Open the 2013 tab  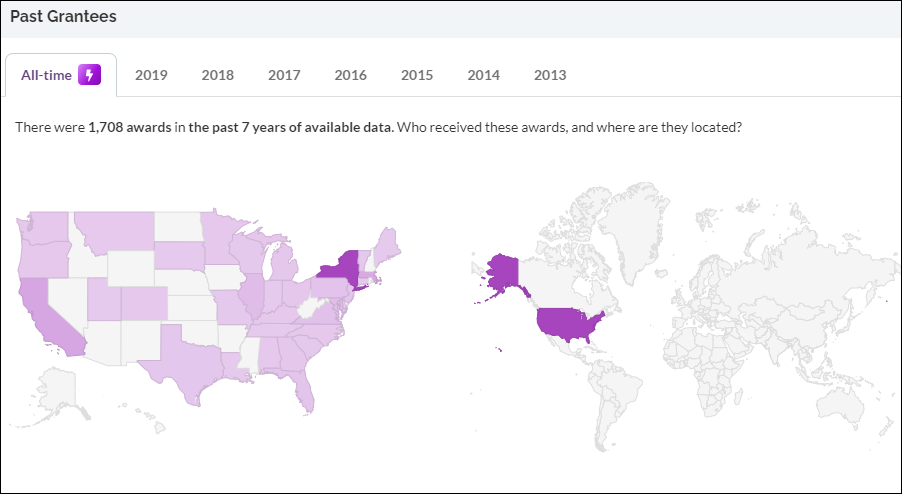point(550,75)
